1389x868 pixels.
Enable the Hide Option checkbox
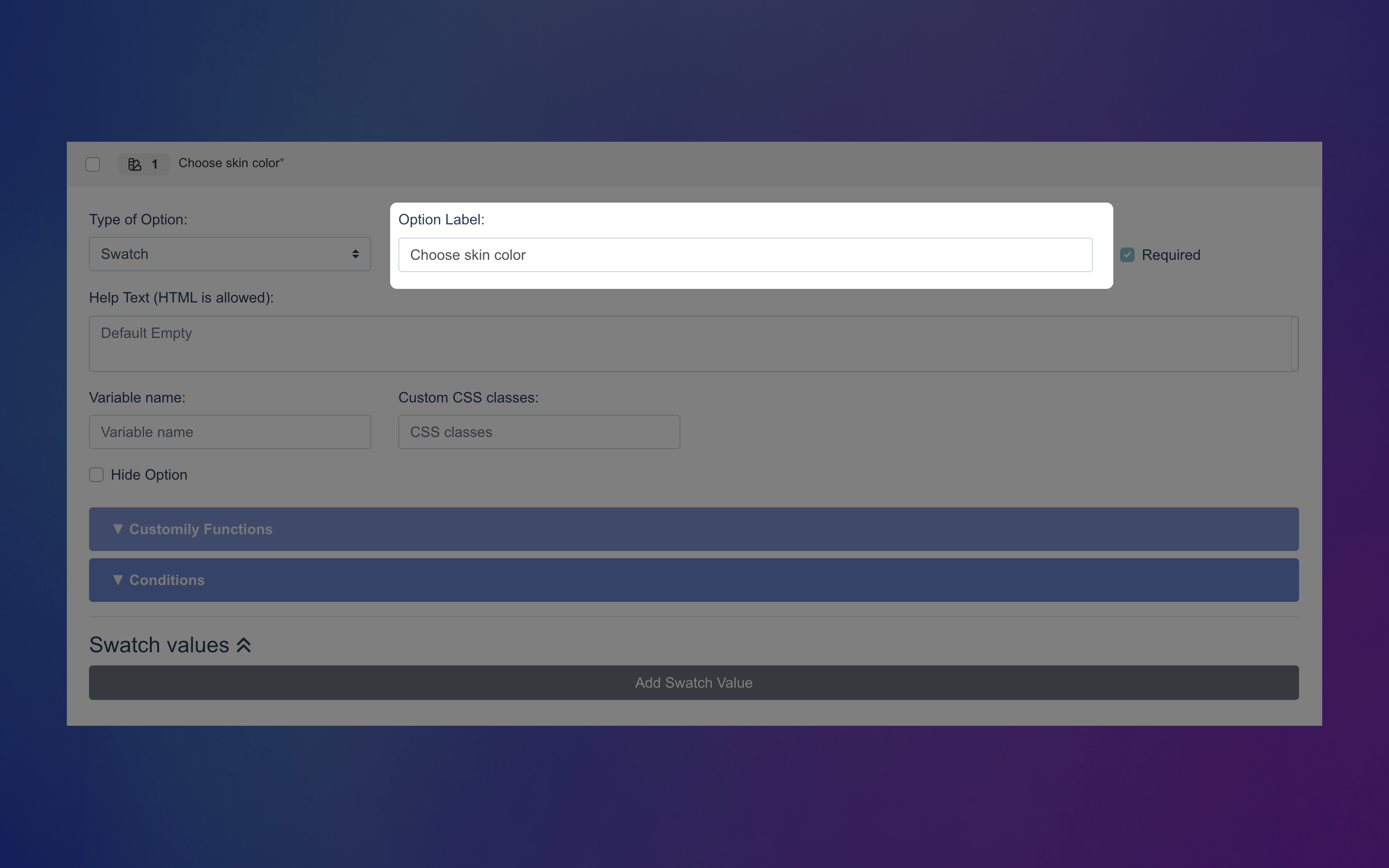[x=96, y=475]
